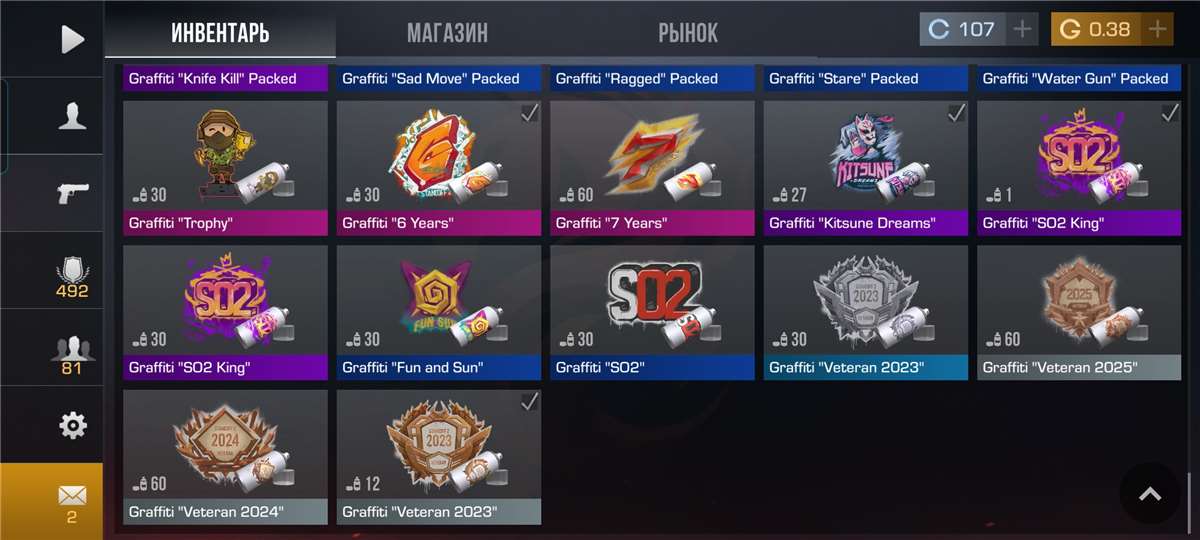Open the weapons pistol icon
The width and height of the screenshot is (1200, 540).
(72, 193)
